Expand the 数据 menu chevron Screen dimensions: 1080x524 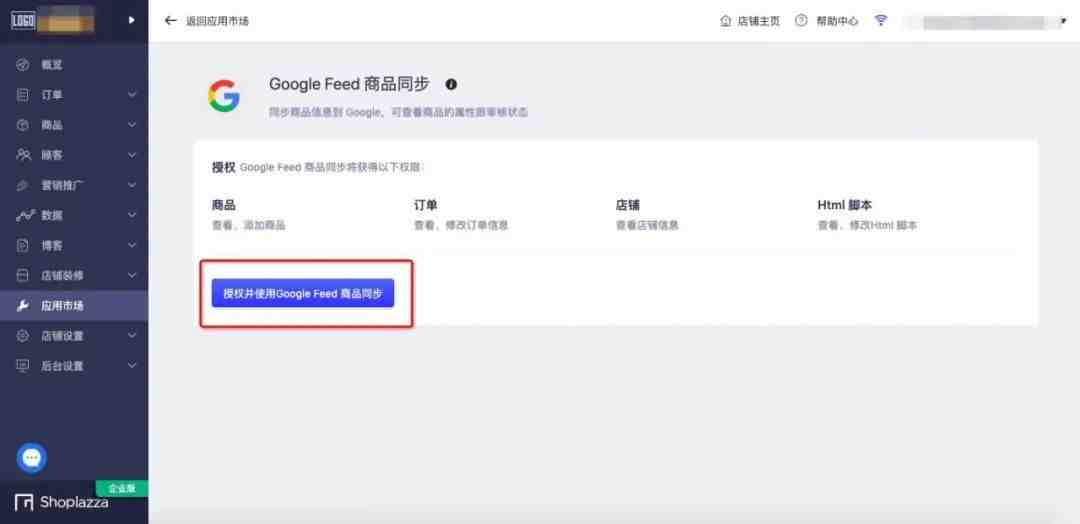(x=132, y=216)
